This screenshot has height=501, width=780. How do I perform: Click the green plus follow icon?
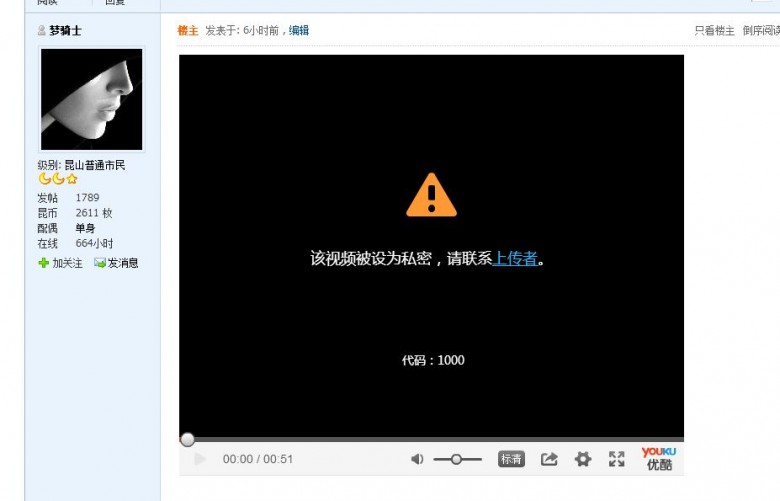tap(44, 263)
